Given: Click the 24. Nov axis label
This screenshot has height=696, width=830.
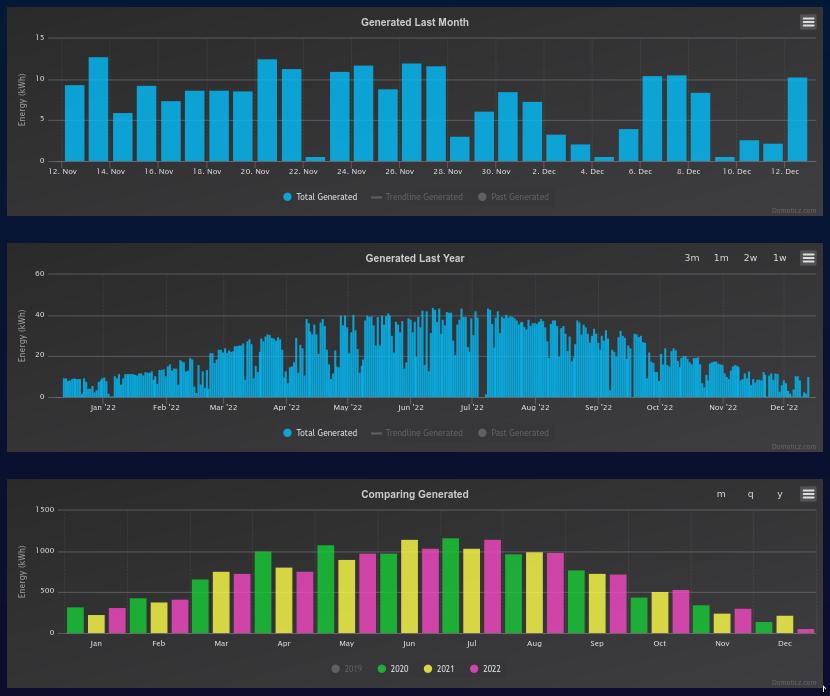Looking at the screenshot, I should click(351, 171).
